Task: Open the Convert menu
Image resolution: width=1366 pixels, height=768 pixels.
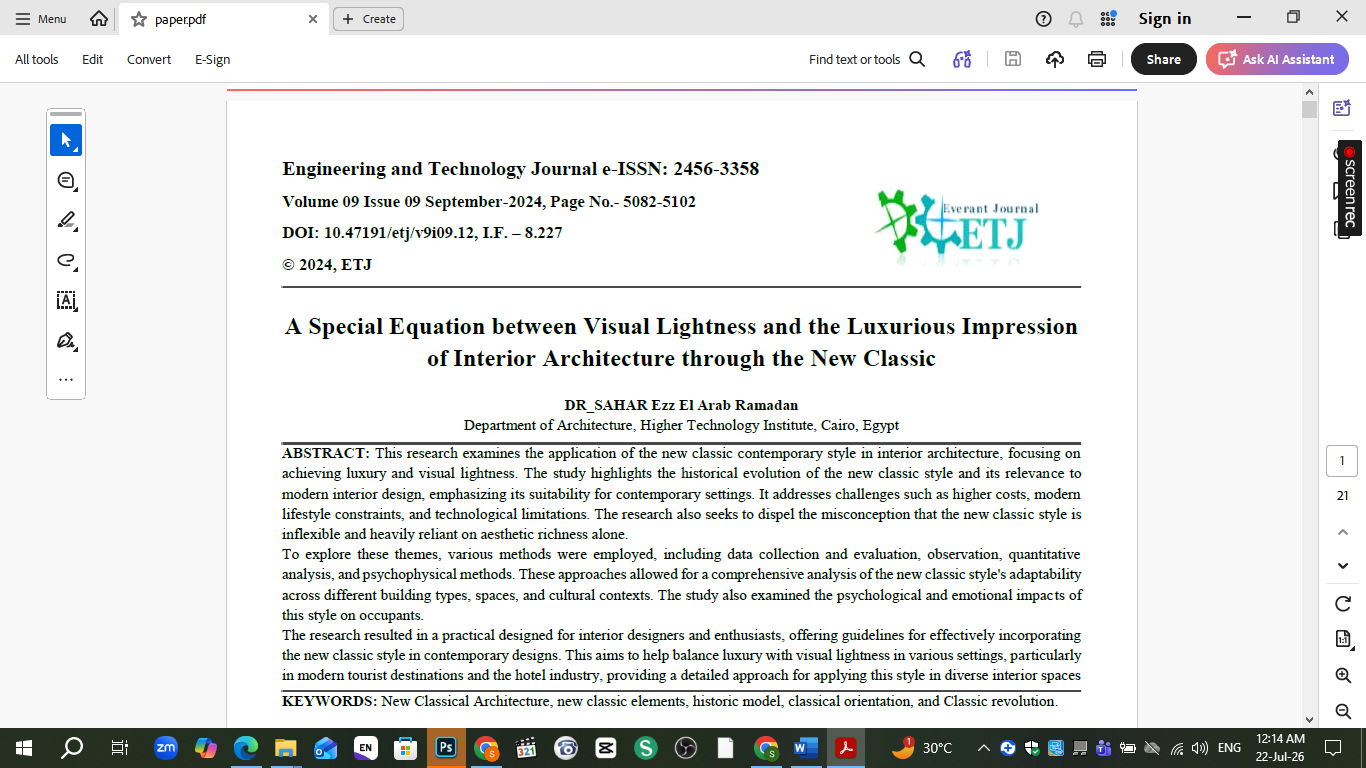Action: [x=149, y=59]
